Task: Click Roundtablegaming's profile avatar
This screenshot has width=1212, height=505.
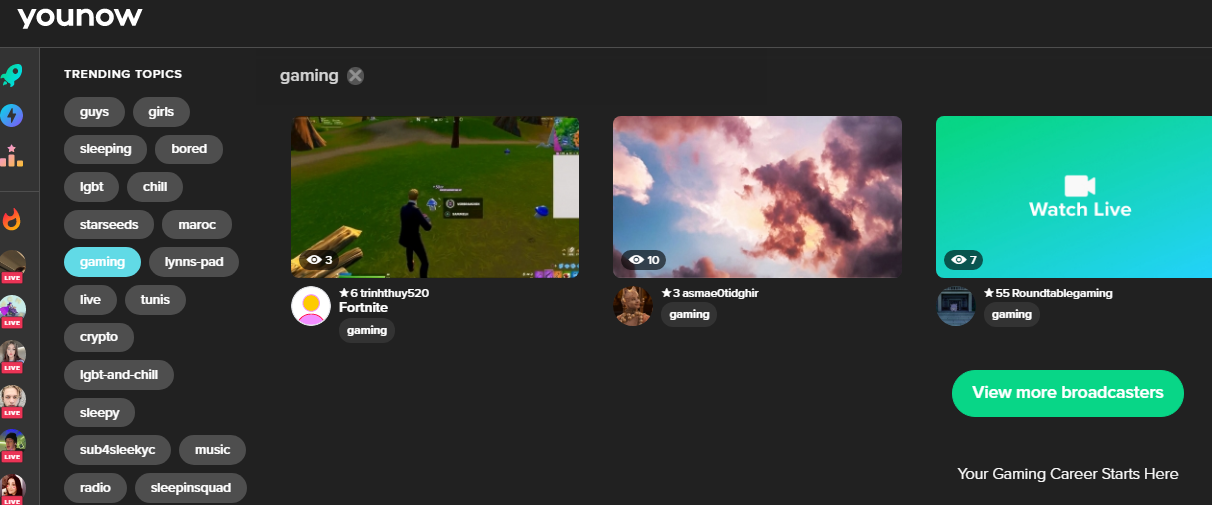Action: 955,306
